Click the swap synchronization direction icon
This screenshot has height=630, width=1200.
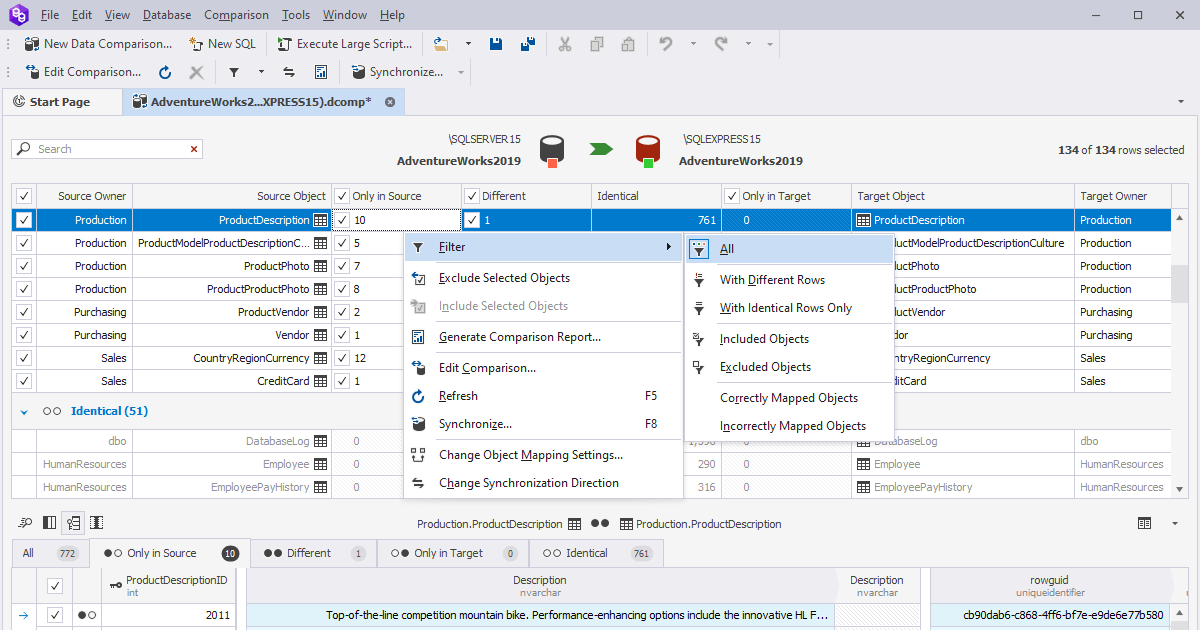(x=289, y=72)
